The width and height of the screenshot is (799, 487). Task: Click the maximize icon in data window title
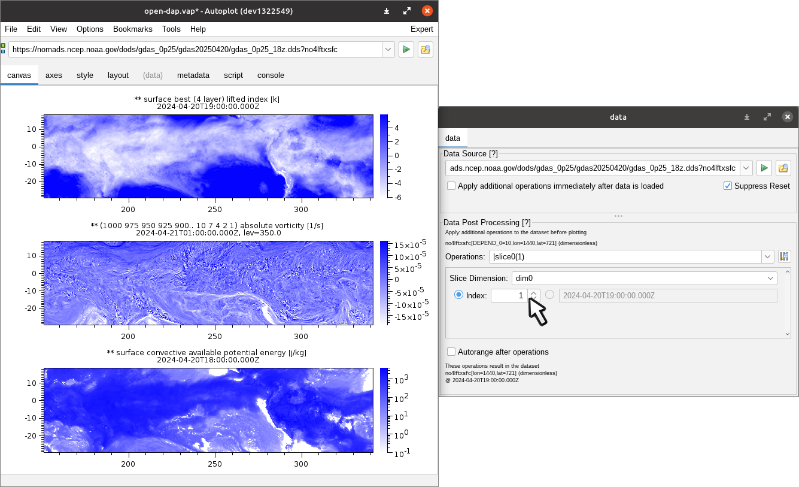pos(767,117)
